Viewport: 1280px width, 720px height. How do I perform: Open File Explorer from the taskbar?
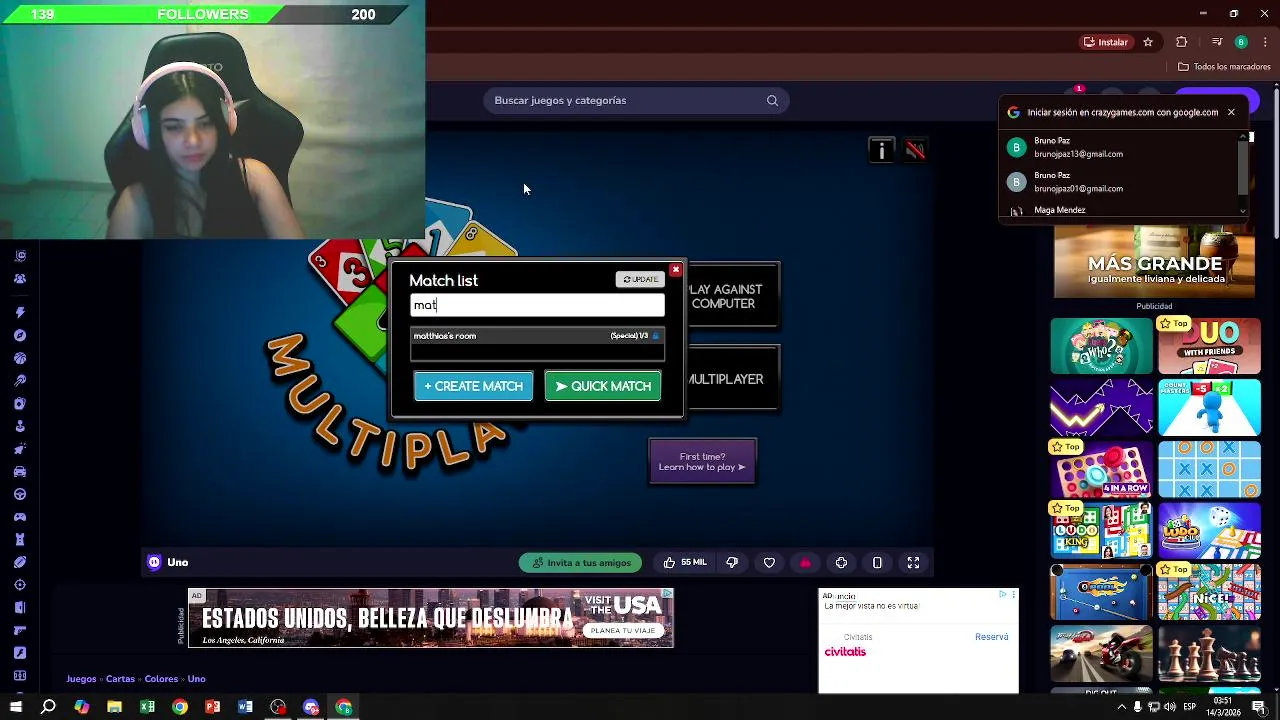pos(114,707)
